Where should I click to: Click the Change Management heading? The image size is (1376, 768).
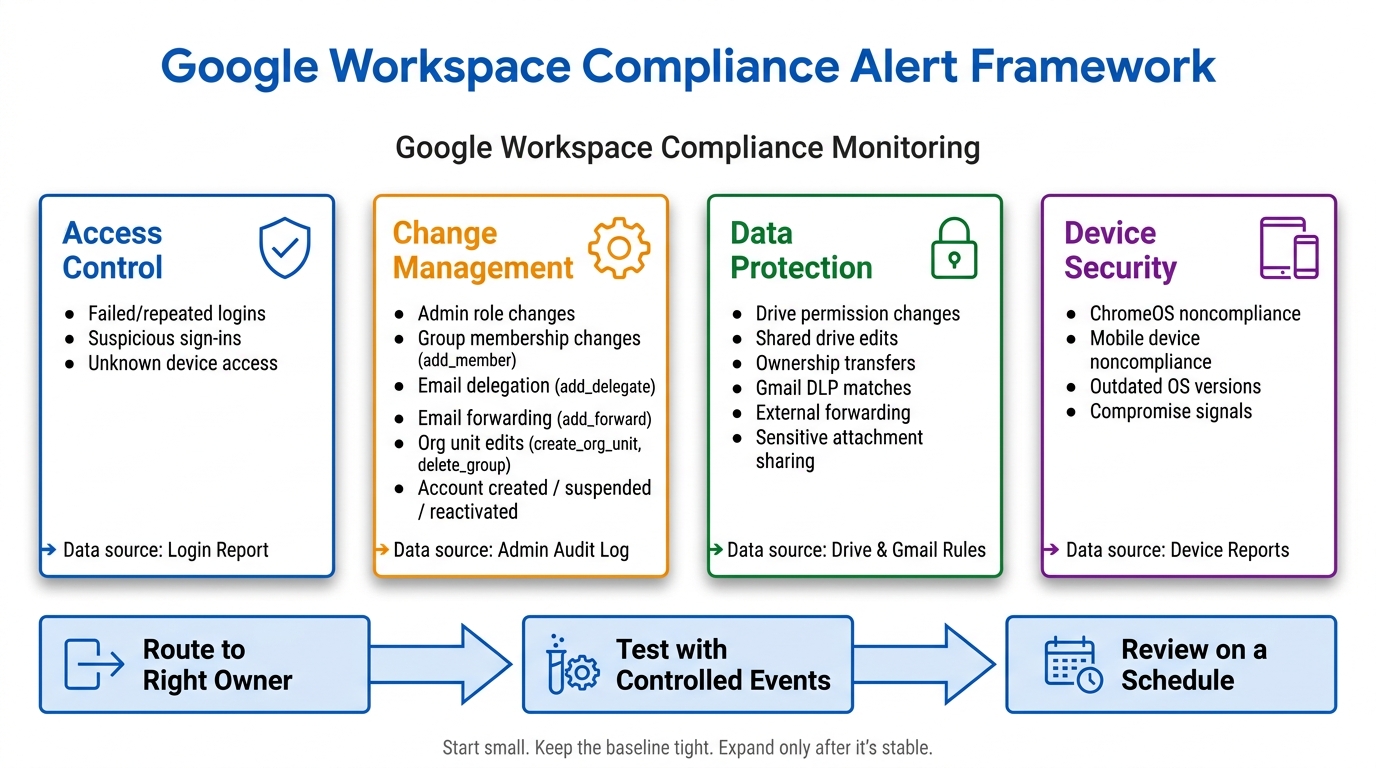(x=483, y=250)
